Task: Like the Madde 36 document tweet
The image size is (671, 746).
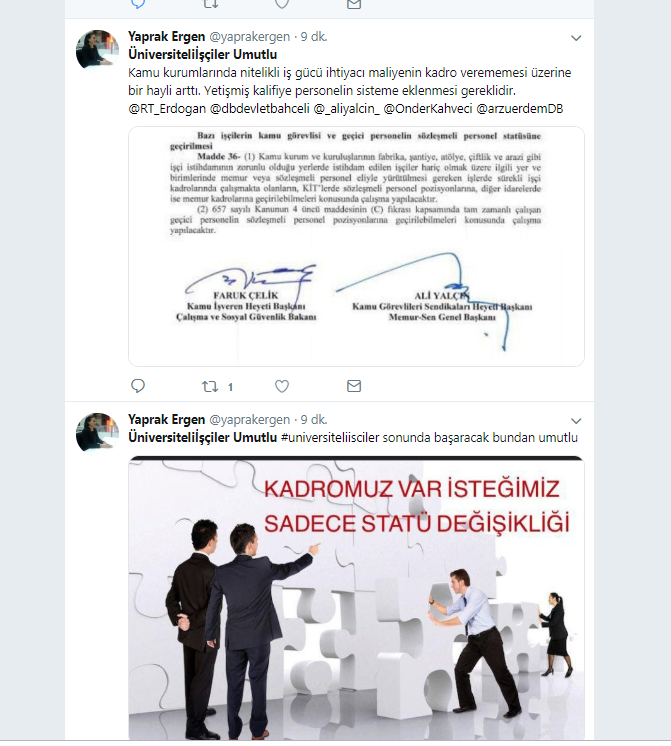Action: 282,386
